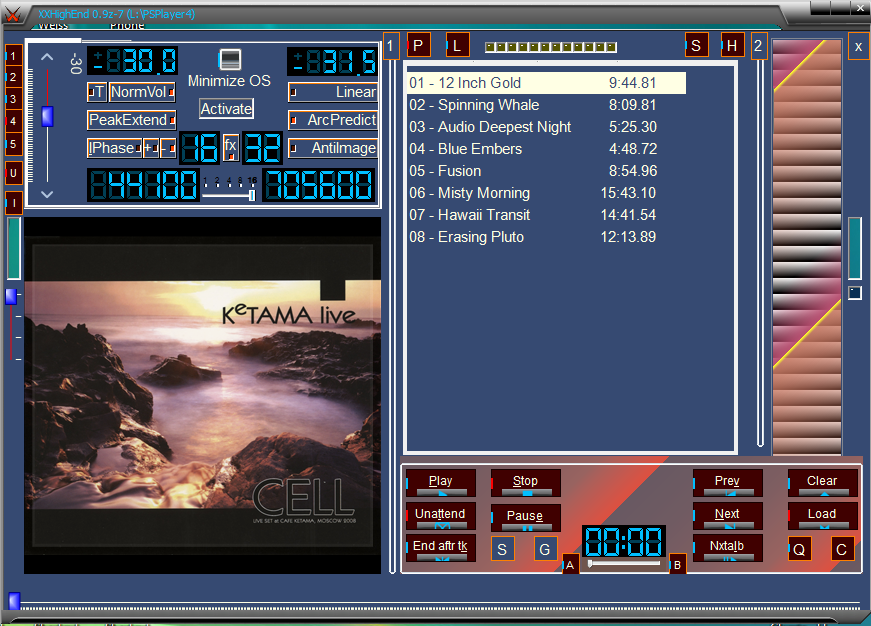
Task: Click the 1-2-4-8-16 upsampling slider
Action: 228,196
